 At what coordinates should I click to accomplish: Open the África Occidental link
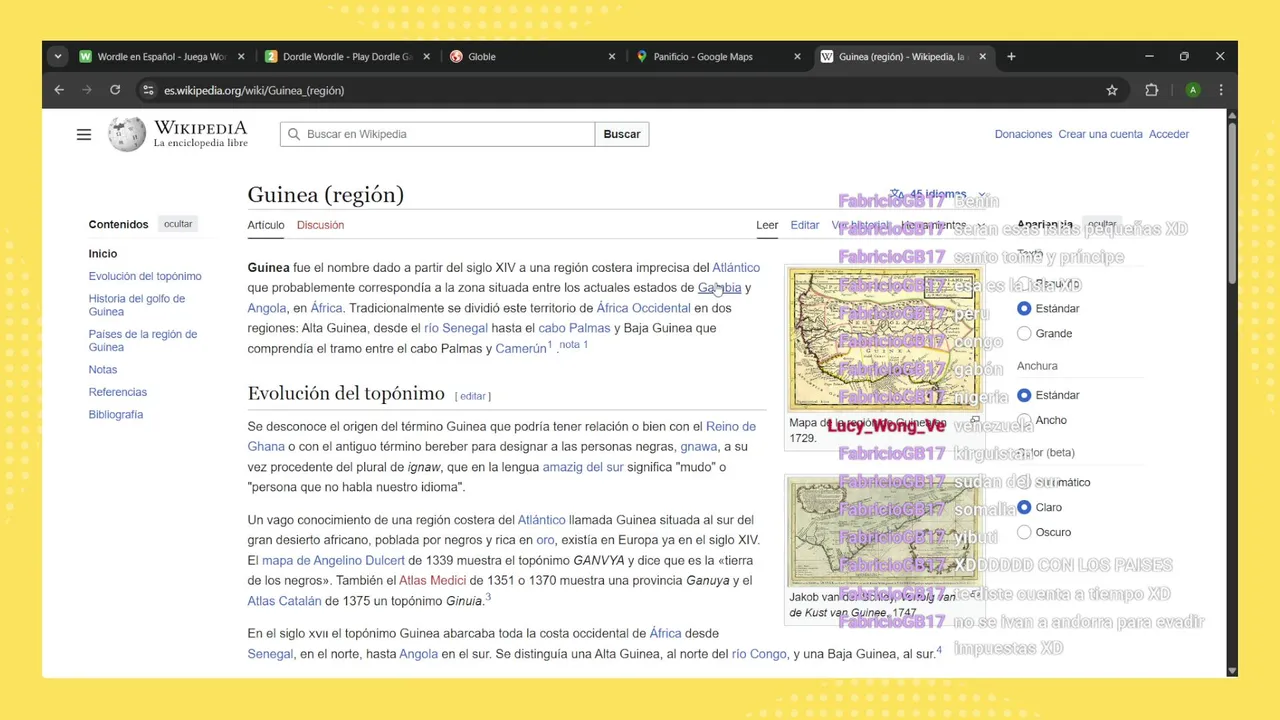tap(643, 308)
